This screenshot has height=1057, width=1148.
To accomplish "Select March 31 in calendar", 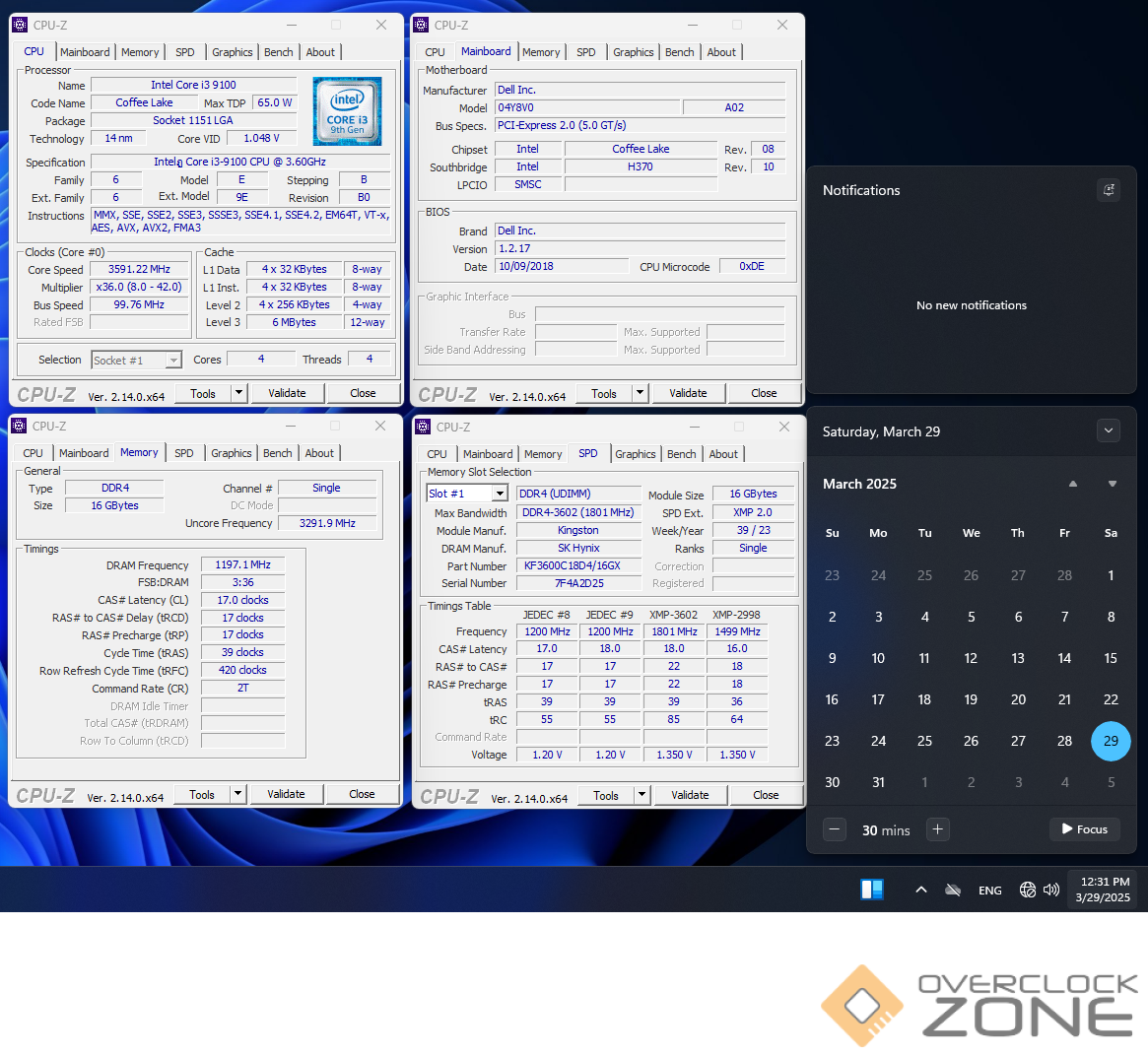I will (x=879, y=782).
